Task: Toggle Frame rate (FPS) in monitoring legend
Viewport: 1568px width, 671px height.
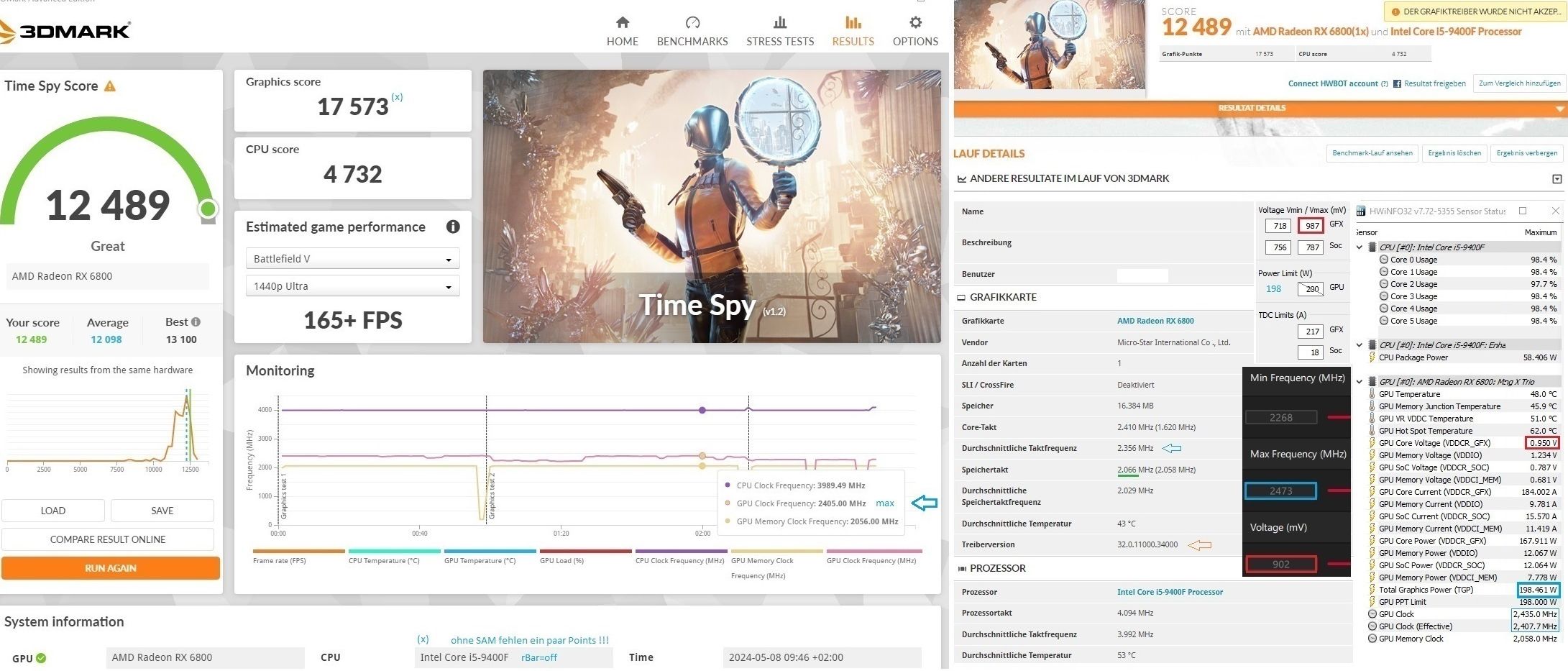Action: click(298, 557)
